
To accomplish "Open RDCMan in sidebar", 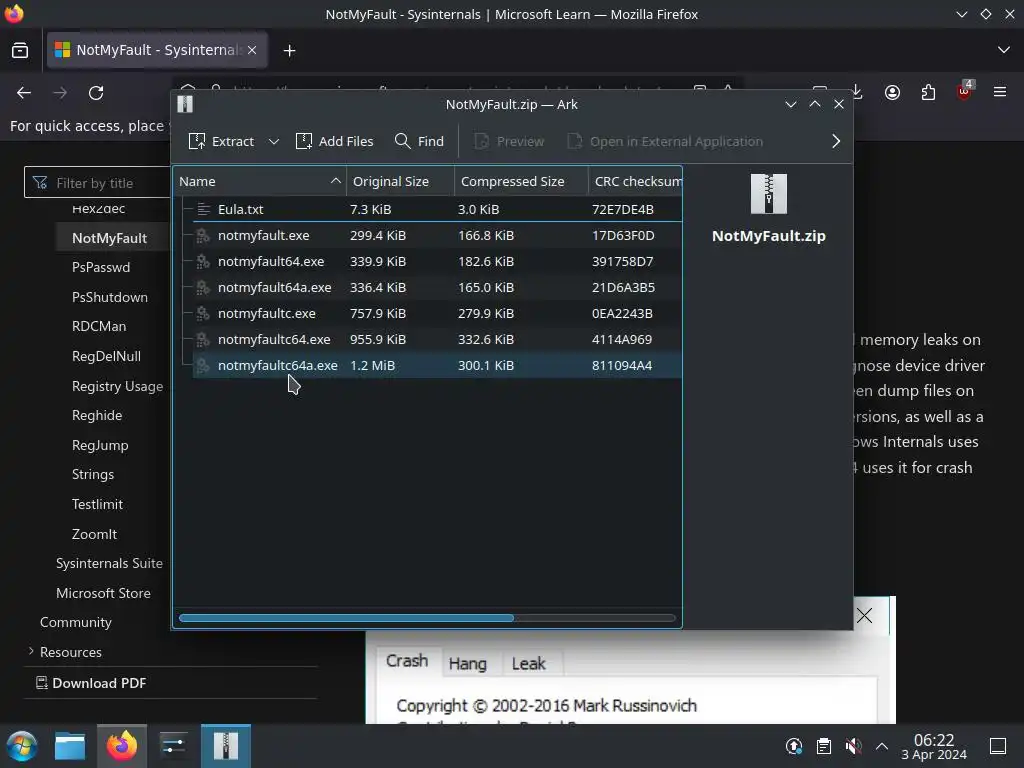I will tap(99, 327).
